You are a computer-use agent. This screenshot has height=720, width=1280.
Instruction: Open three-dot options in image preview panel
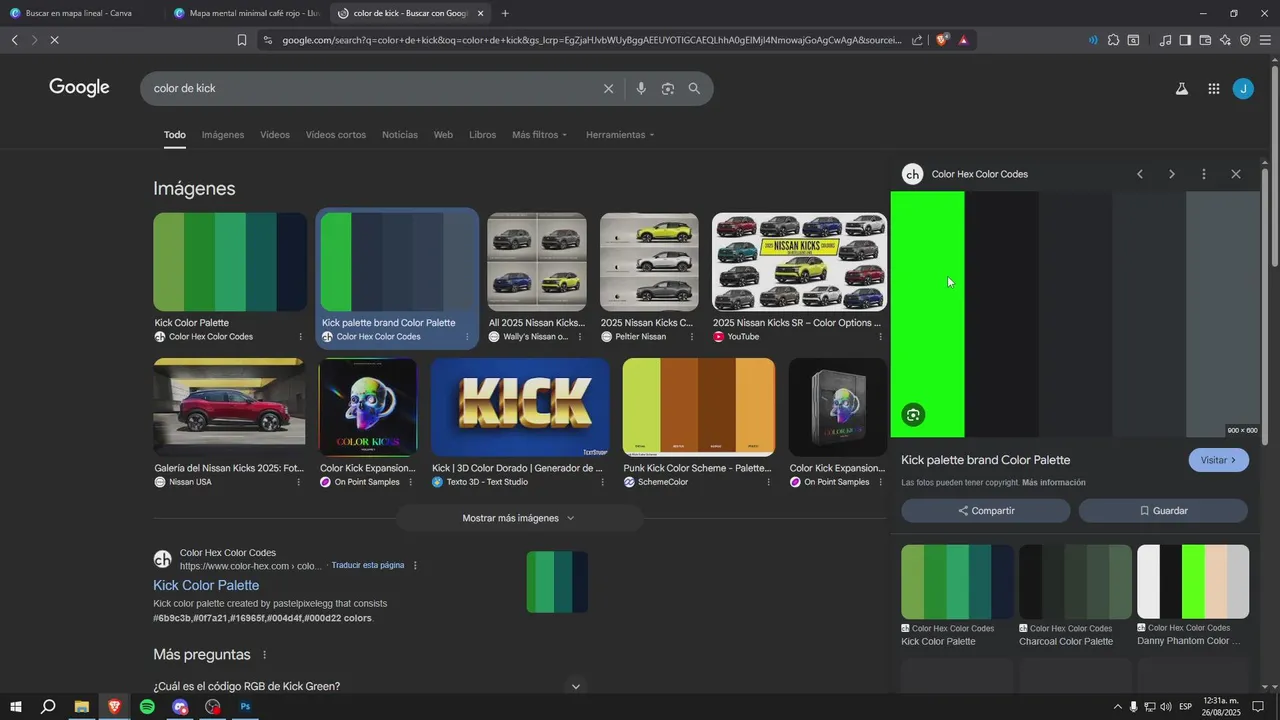click(x=1204, y=174)
